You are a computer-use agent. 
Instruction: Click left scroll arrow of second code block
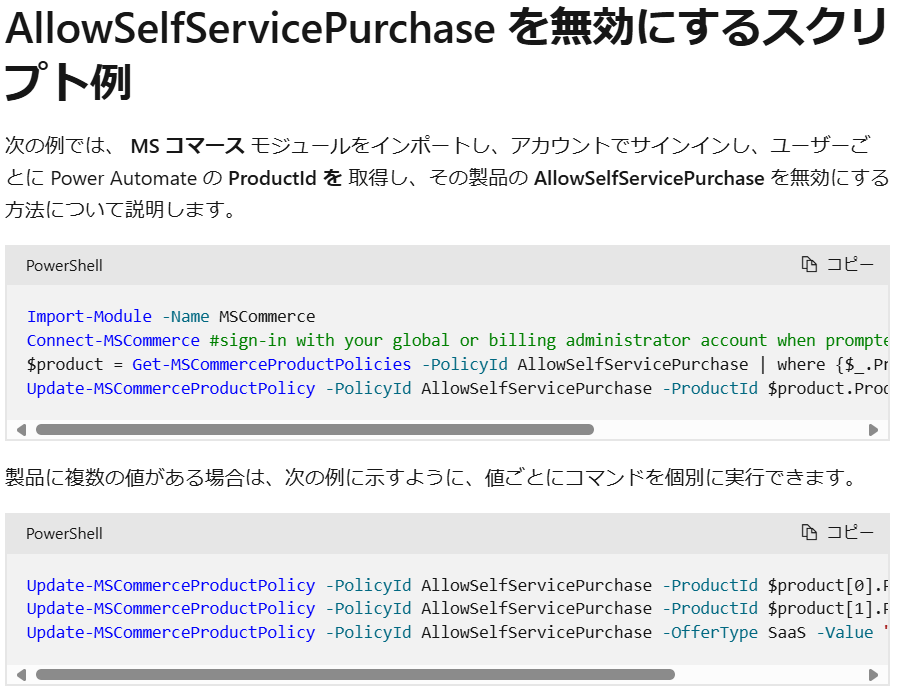click(21, 675)
